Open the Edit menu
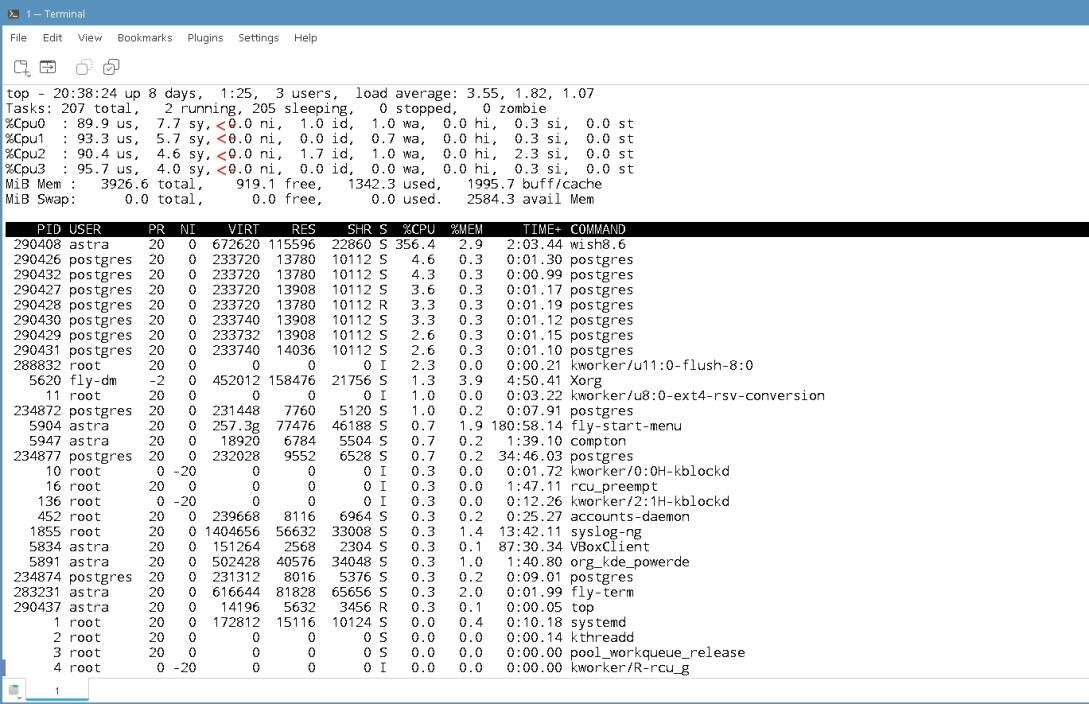 (x=52, y=38)
